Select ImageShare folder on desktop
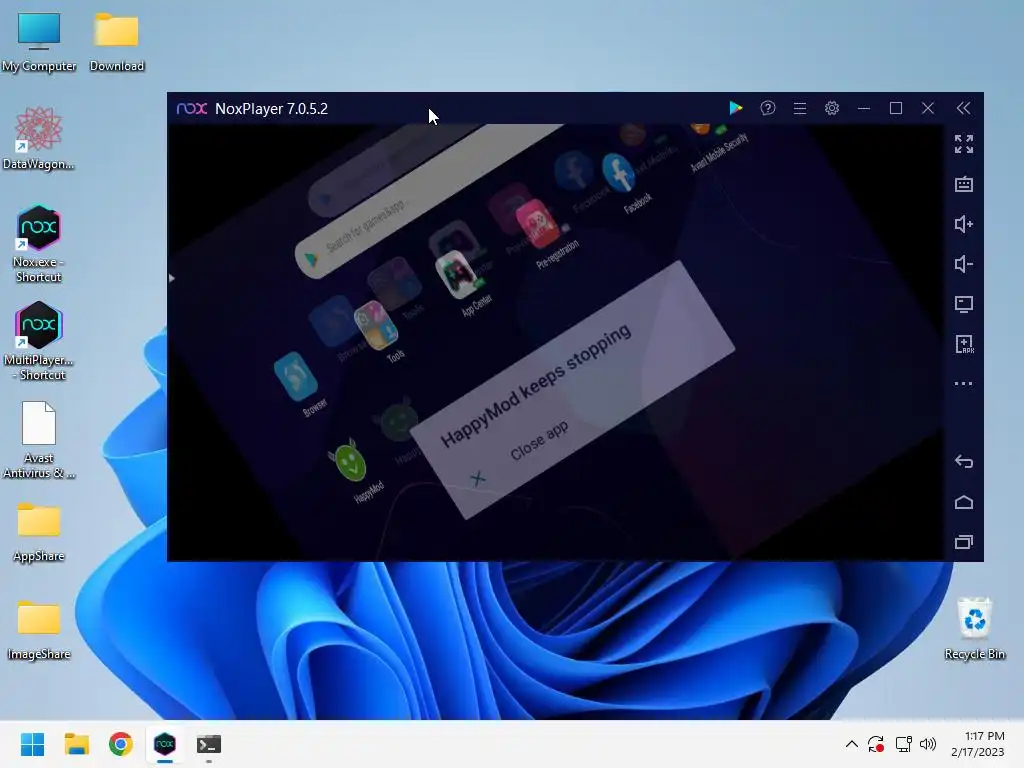 click(39, 630)
